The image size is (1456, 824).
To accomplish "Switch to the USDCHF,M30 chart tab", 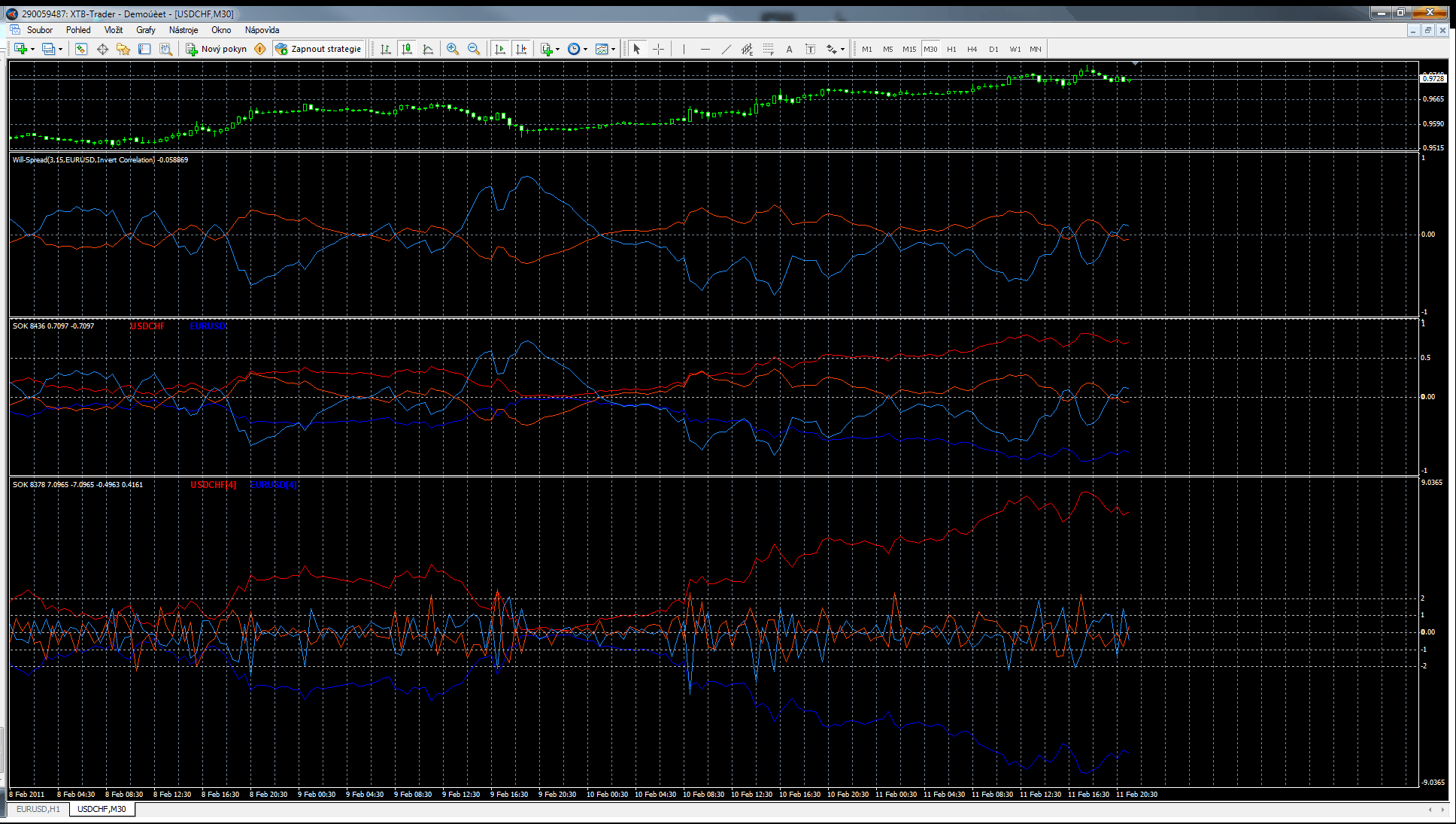I will 102,809.
